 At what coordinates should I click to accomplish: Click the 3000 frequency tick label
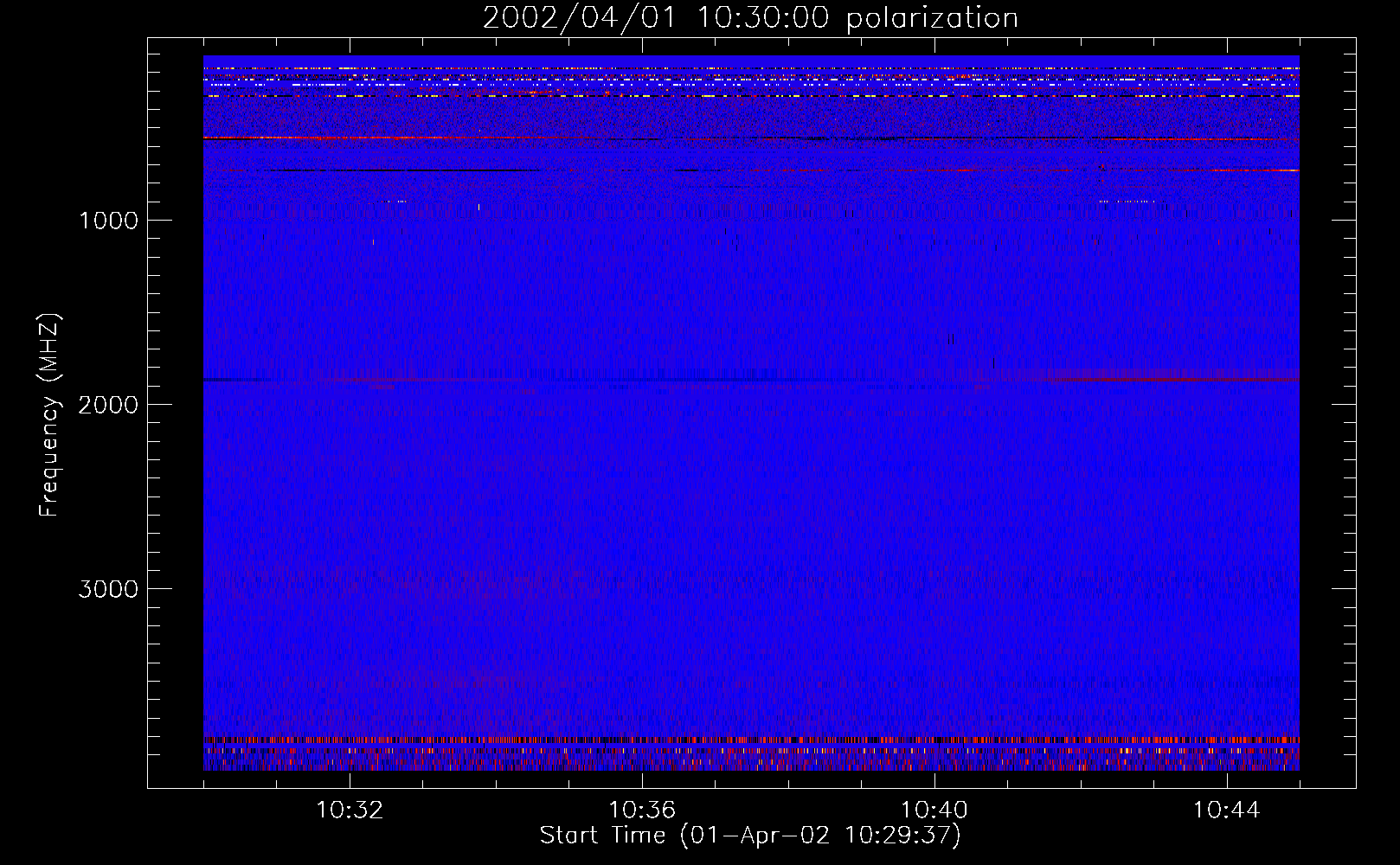(108, 589)
